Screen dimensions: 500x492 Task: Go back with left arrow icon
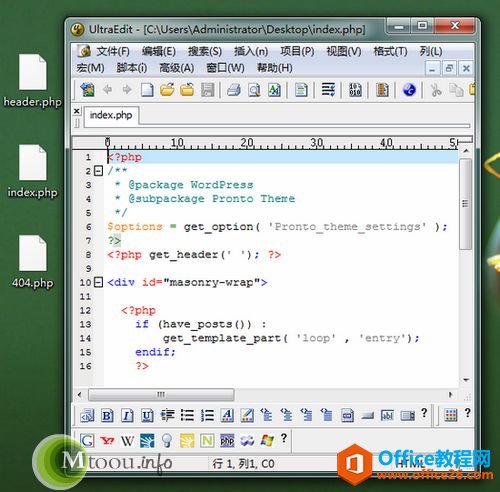coord(107,89)
